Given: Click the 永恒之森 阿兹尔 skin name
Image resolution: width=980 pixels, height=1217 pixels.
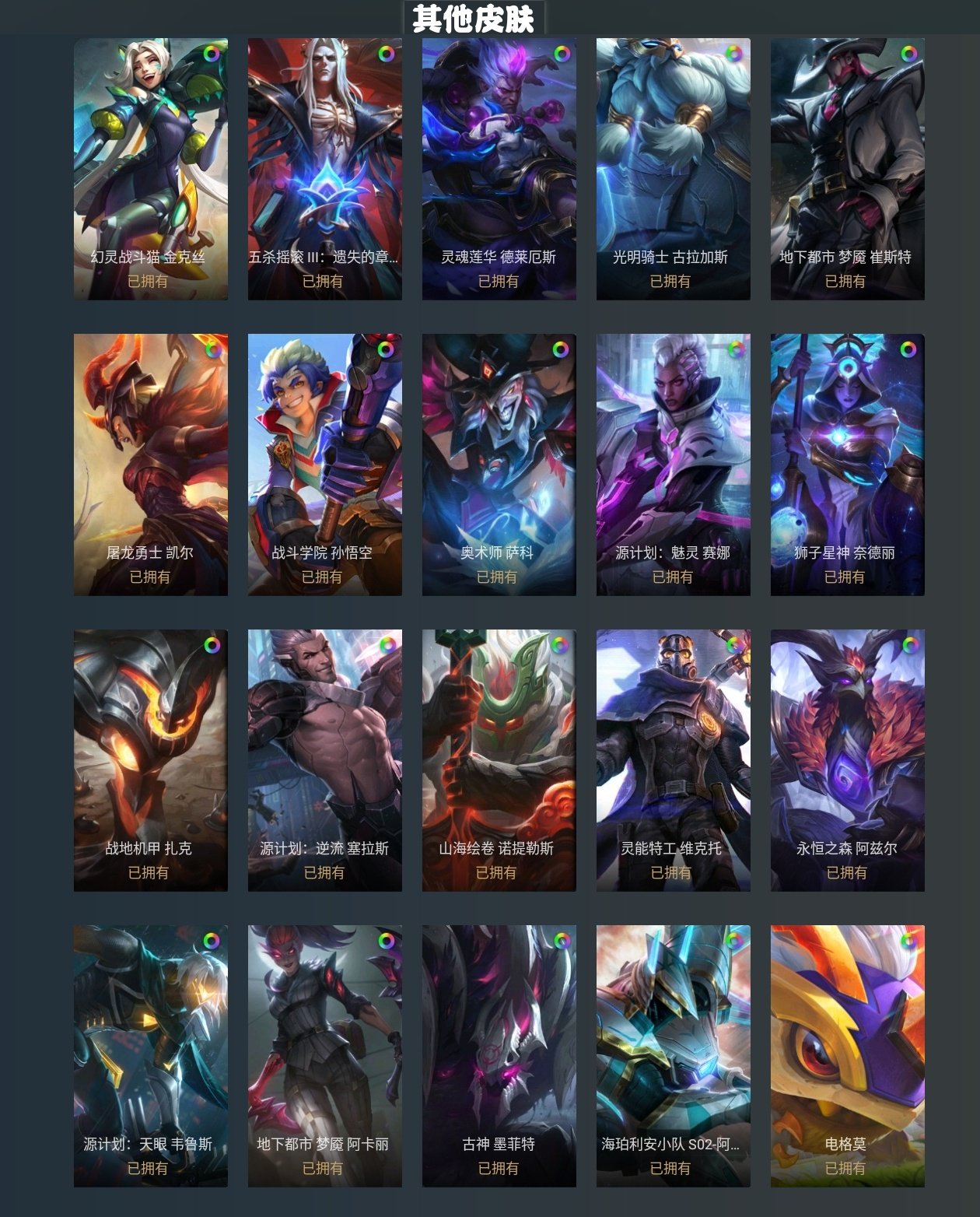Looking at the screenshot, I should click(x=846, y=848).
